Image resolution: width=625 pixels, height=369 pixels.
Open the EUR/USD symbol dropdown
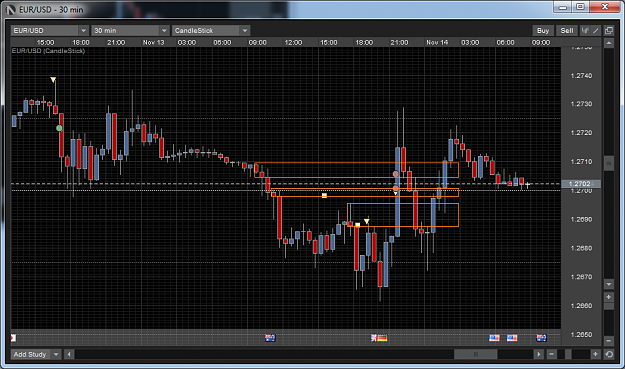(x=49, y=30)
